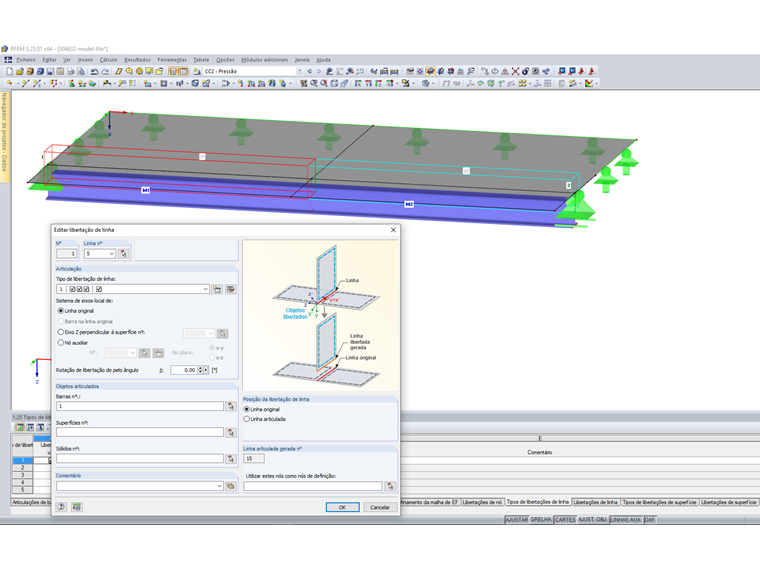Click the dialog help question-mark icon
The image size is (760, 570).
pos(62,507)
